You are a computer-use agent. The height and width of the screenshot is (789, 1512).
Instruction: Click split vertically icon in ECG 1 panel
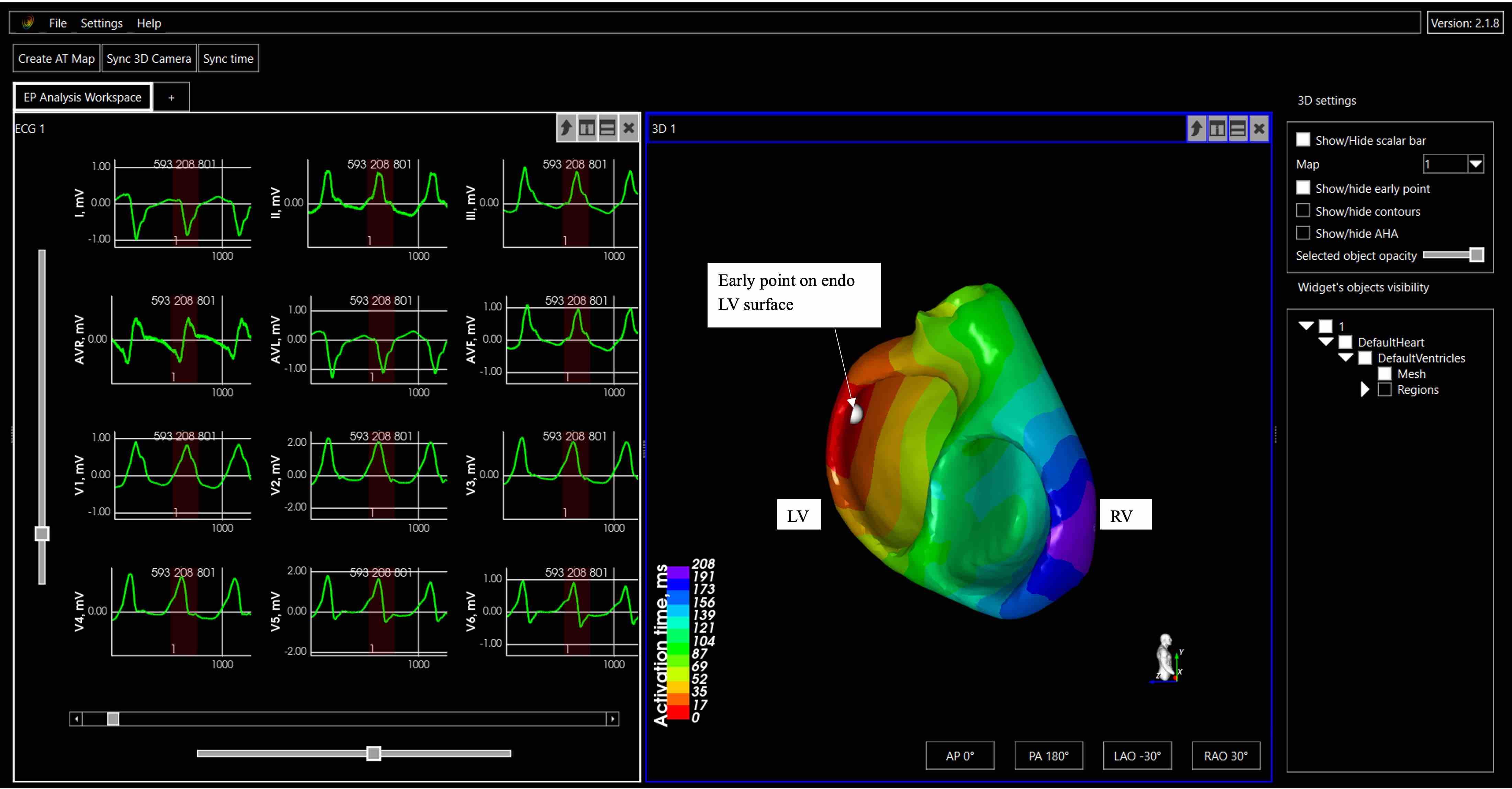click(x=587, y=128)
